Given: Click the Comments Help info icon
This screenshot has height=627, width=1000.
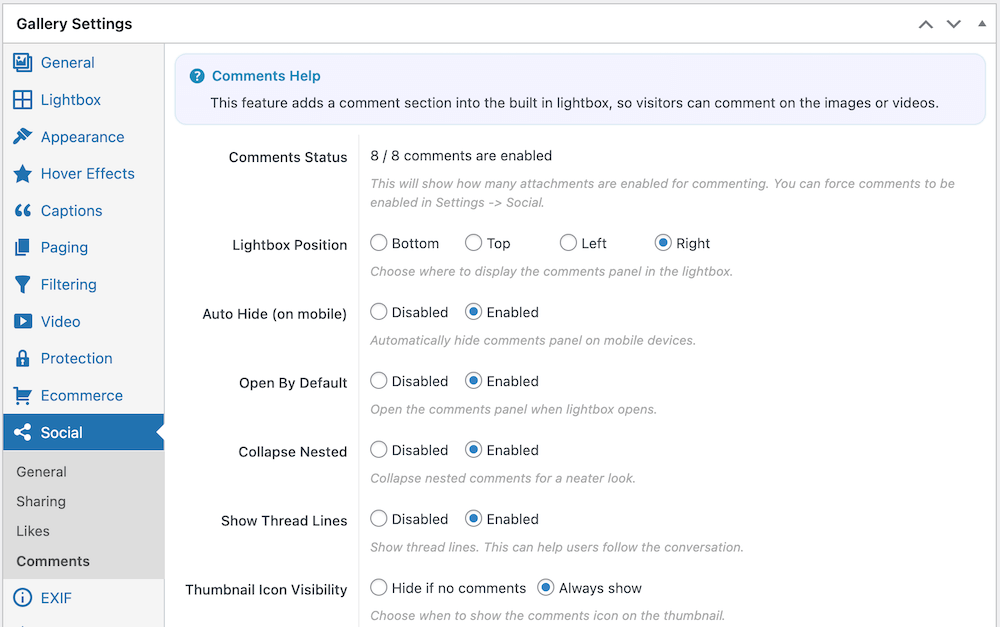Looking at the screenshot, I should (197, 75).
